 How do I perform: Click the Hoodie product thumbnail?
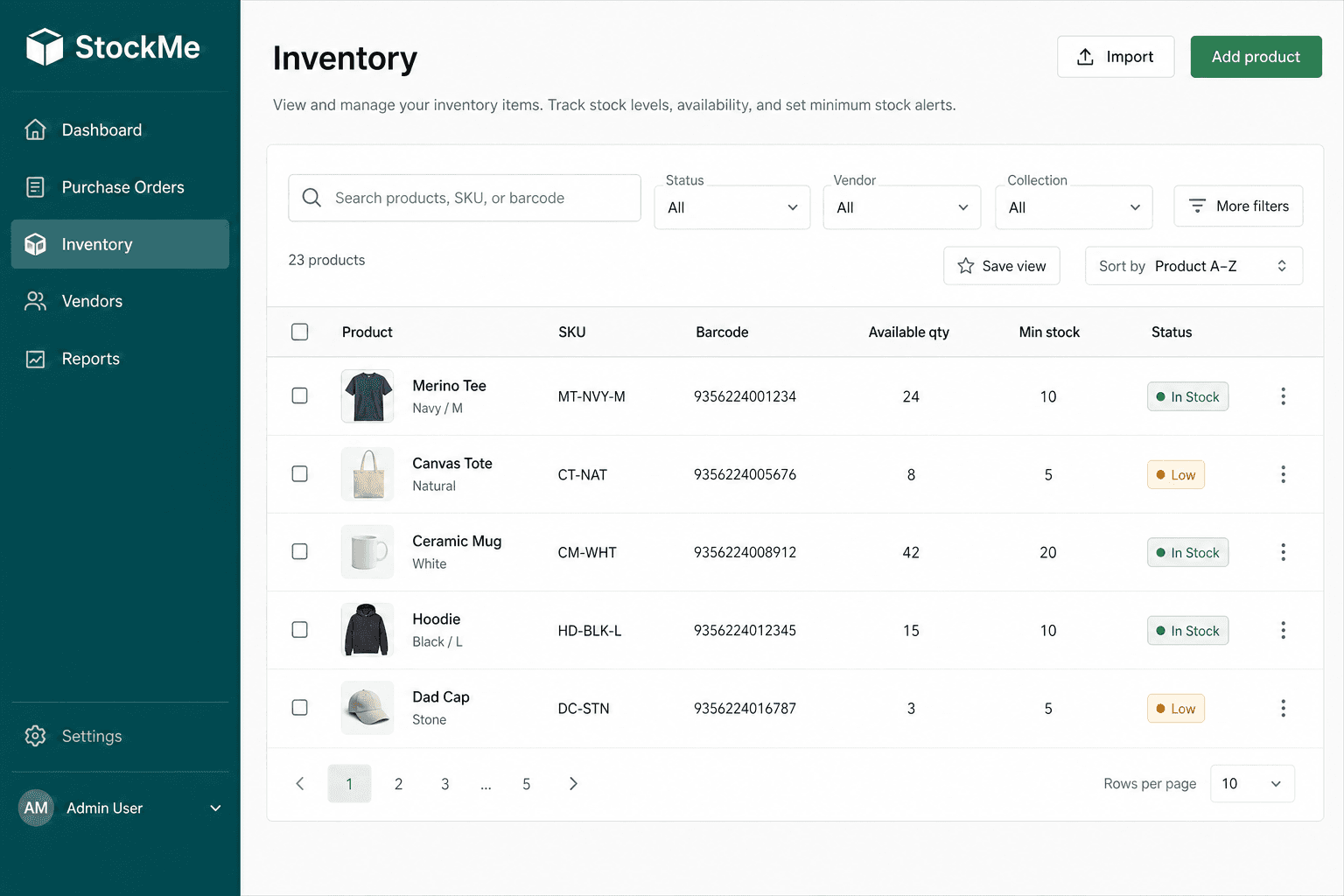point(367,630)
